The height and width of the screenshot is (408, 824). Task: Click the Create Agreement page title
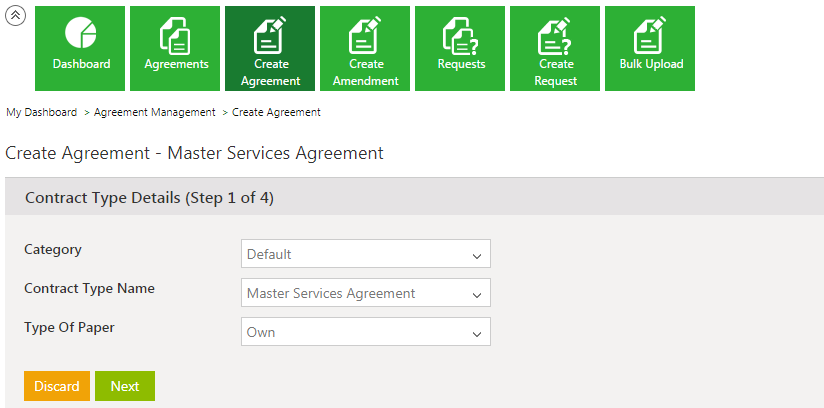point(194,154)
